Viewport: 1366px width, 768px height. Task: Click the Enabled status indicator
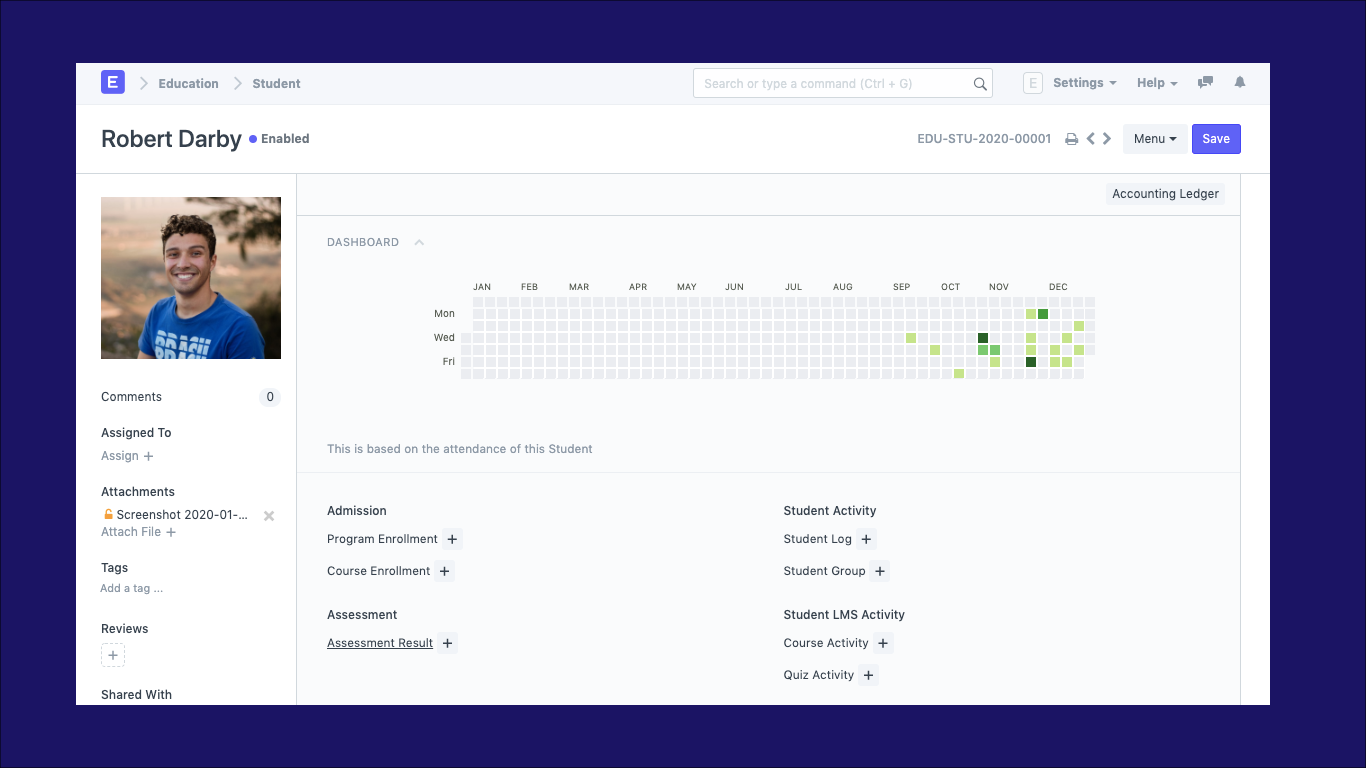(279, 139)
